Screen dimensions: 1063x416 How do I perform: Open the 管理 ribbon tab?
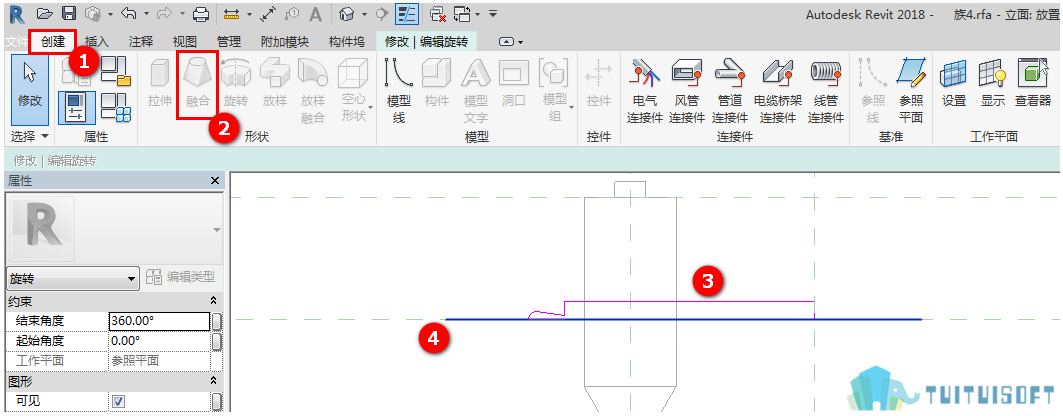click(228, 41)
